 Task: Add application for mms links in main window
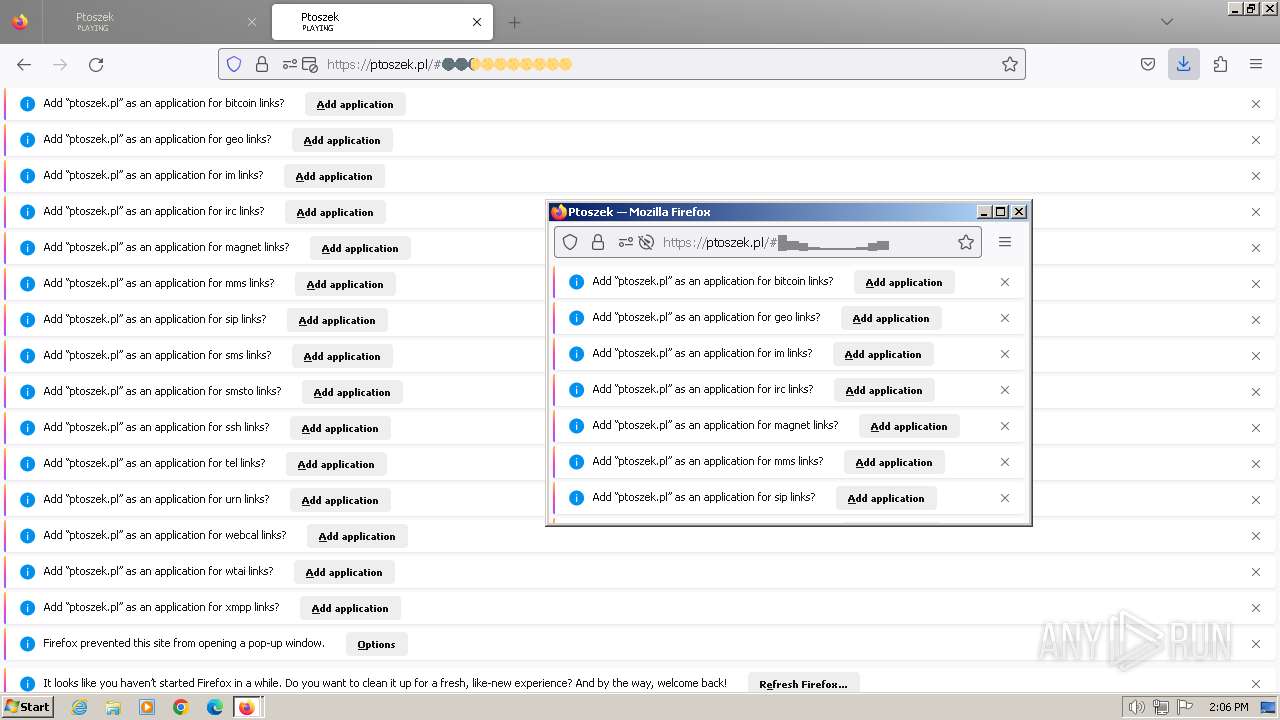[345, 284]
